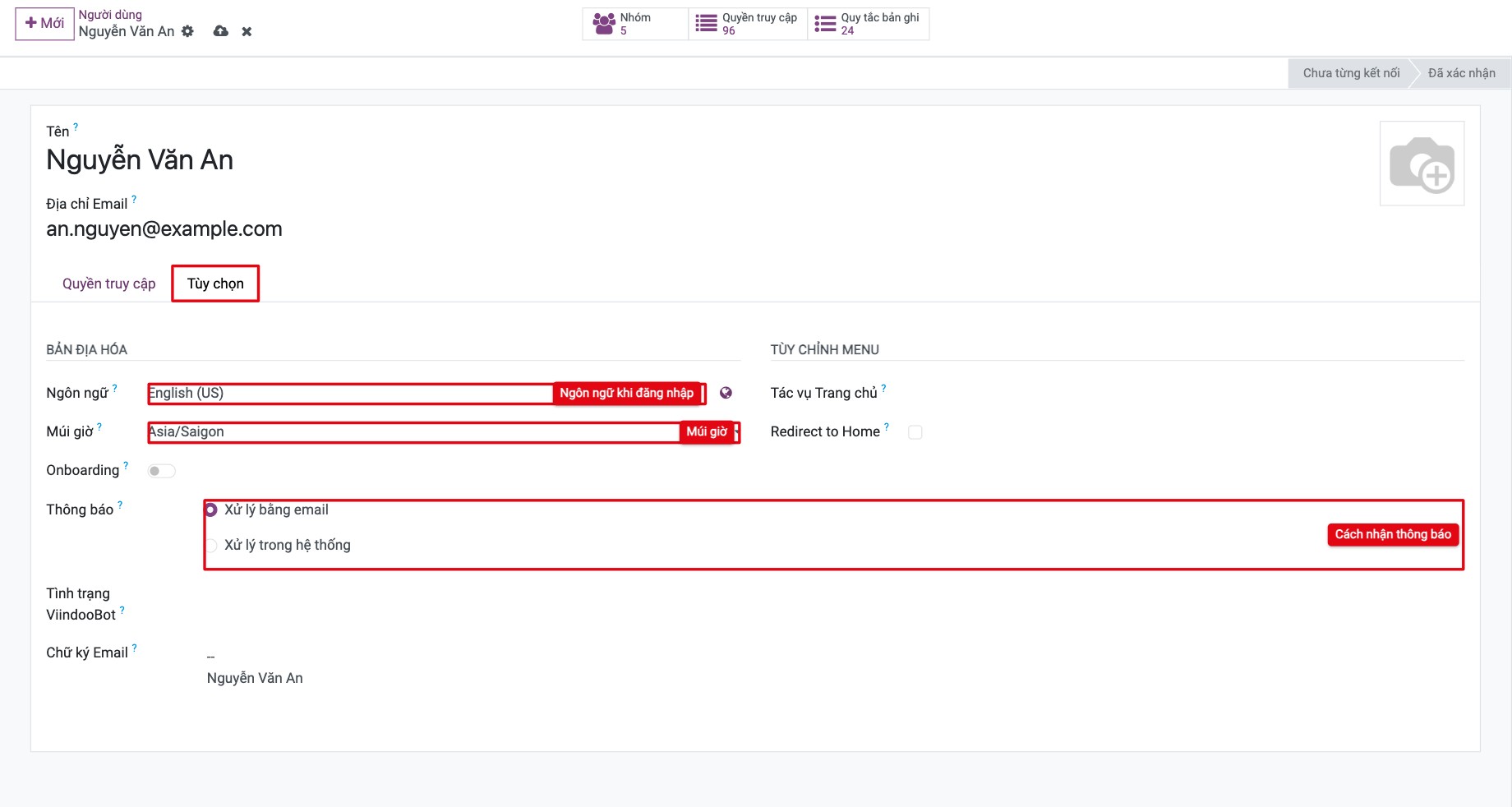Create a new record with Mới button
Viewport: 1512px width, 807px height.
(44, 23)
